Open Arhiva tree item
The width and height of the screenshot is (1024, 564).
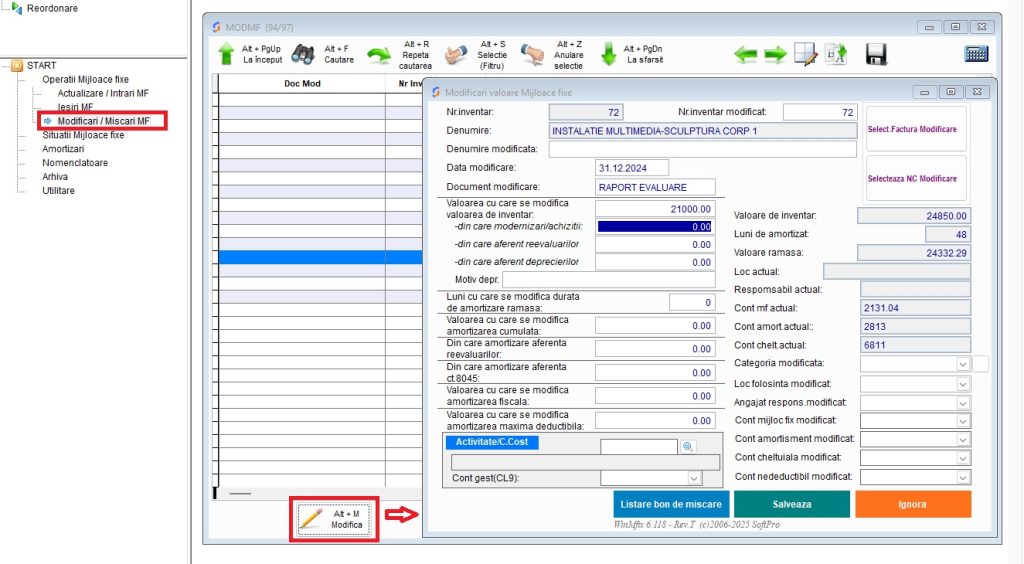point(55,177)
